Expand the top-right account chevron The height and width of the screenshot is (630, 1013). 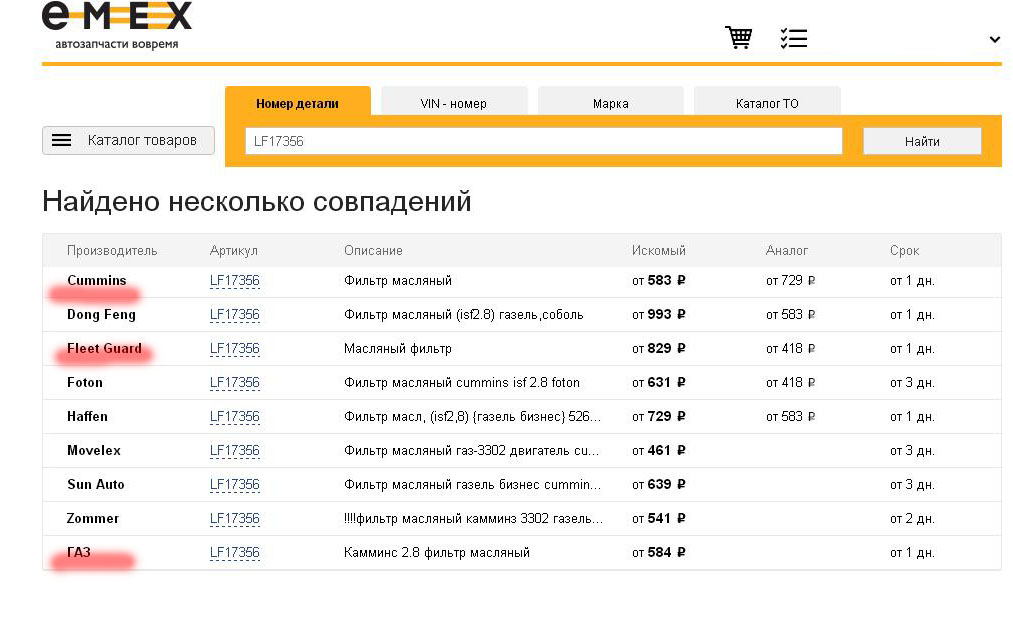pyautogui.click(x=994, y=40)
